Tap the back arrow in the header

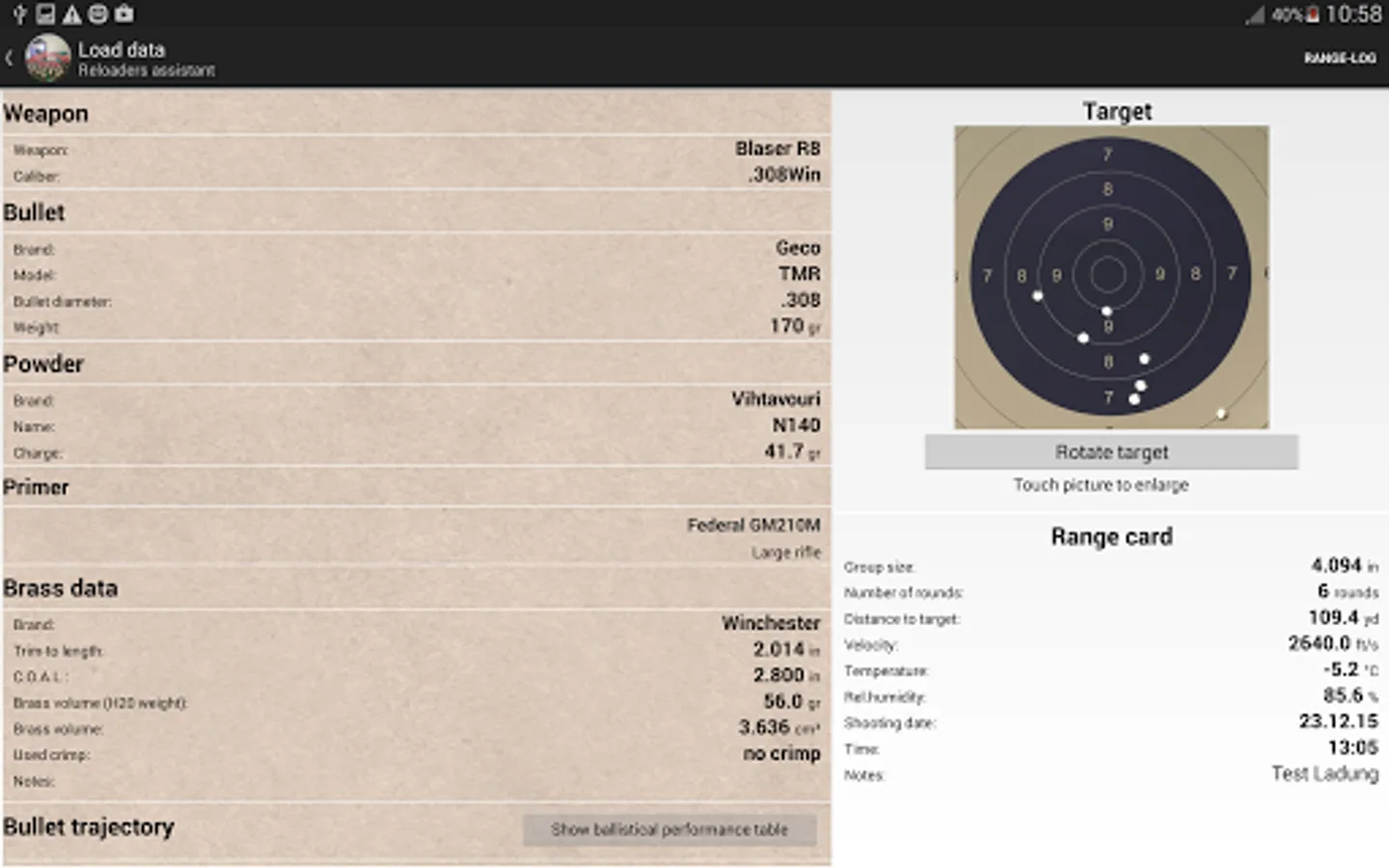[x=9, y=58]
